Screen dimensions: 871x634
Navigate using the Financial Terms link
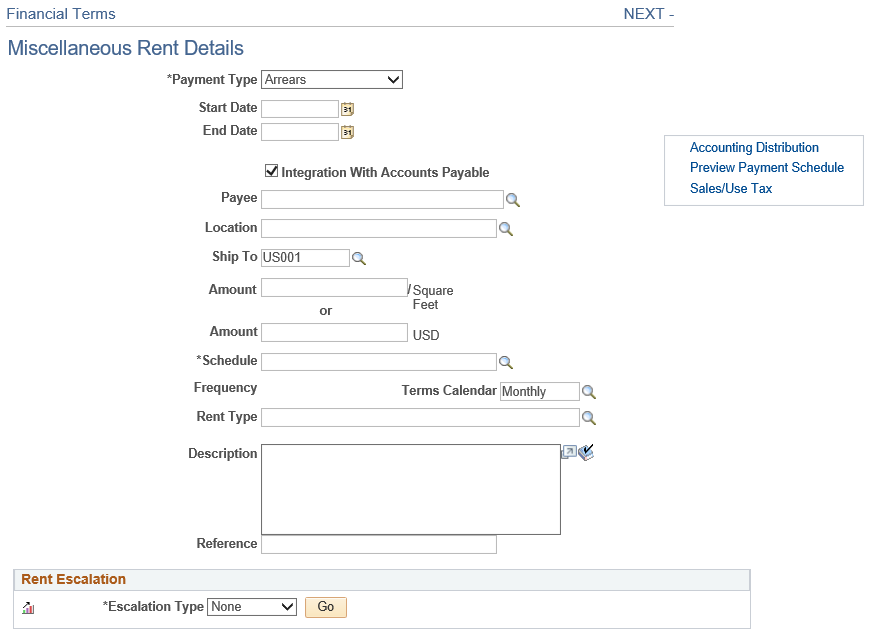click(61, 14)
